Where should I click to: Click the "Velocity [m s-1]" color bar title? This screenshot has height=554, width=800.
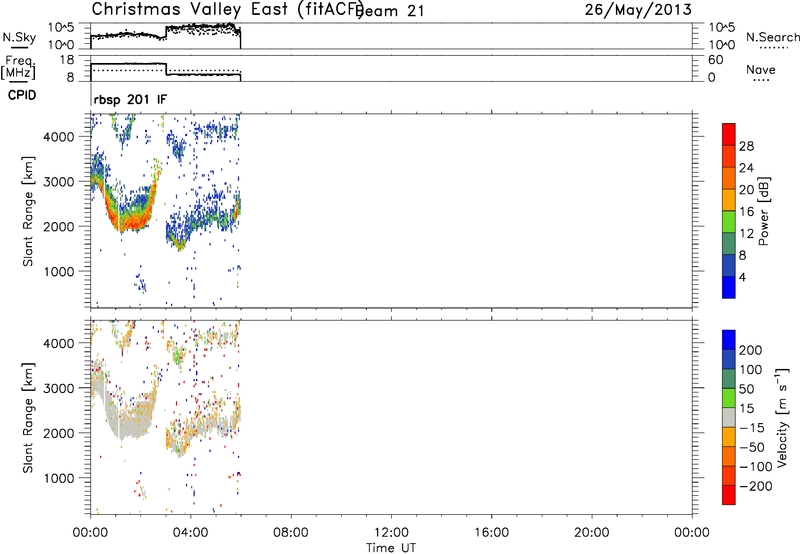point(783,417)
